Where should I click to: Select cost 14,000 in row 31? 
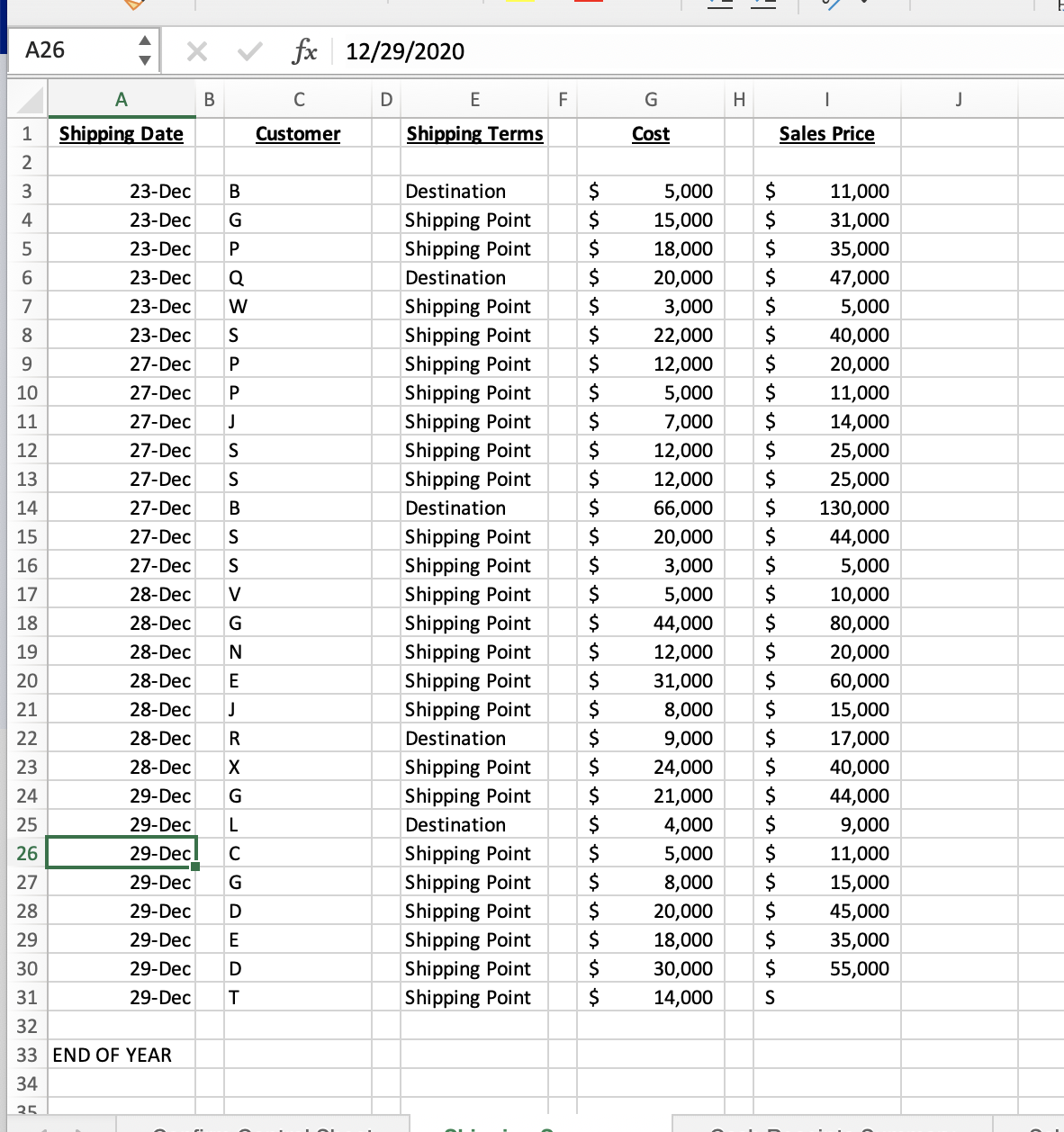[651, 997]
